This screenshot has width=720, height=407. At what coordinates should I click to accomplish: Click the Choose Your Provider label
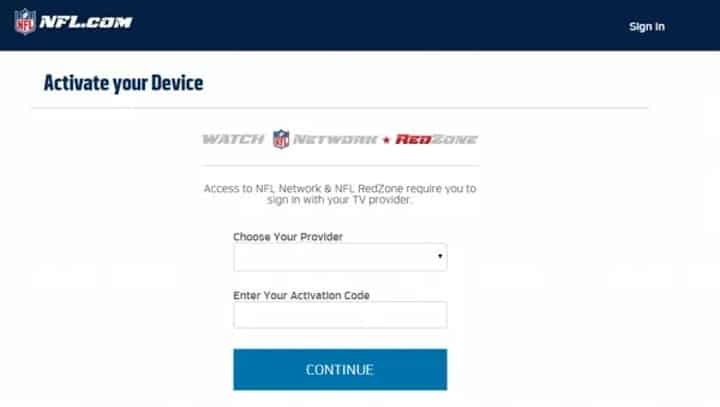pyautogui.click(x=288, y=237)
